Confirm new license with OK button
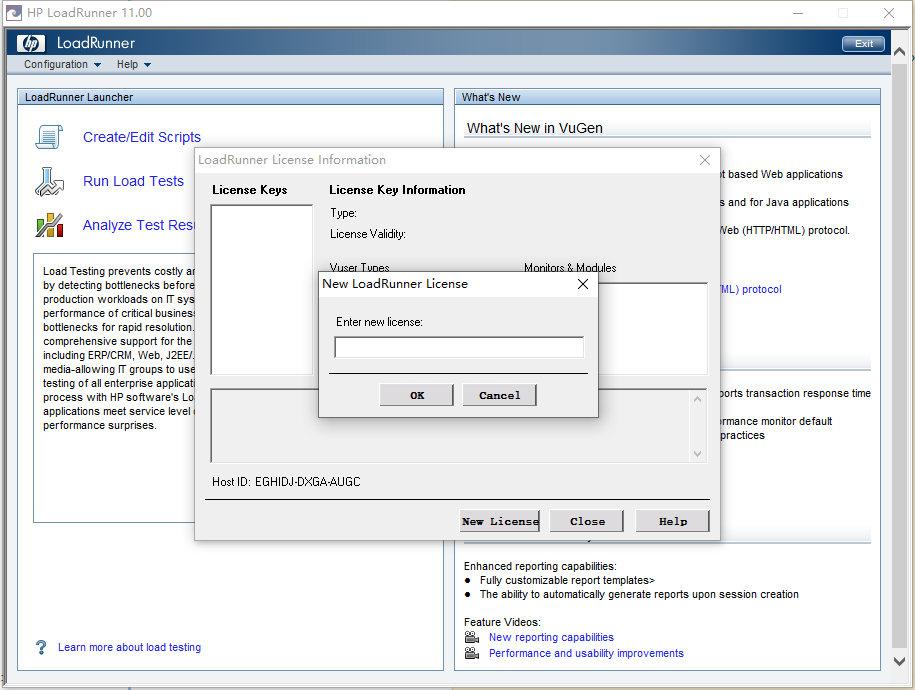 point(417,395)
